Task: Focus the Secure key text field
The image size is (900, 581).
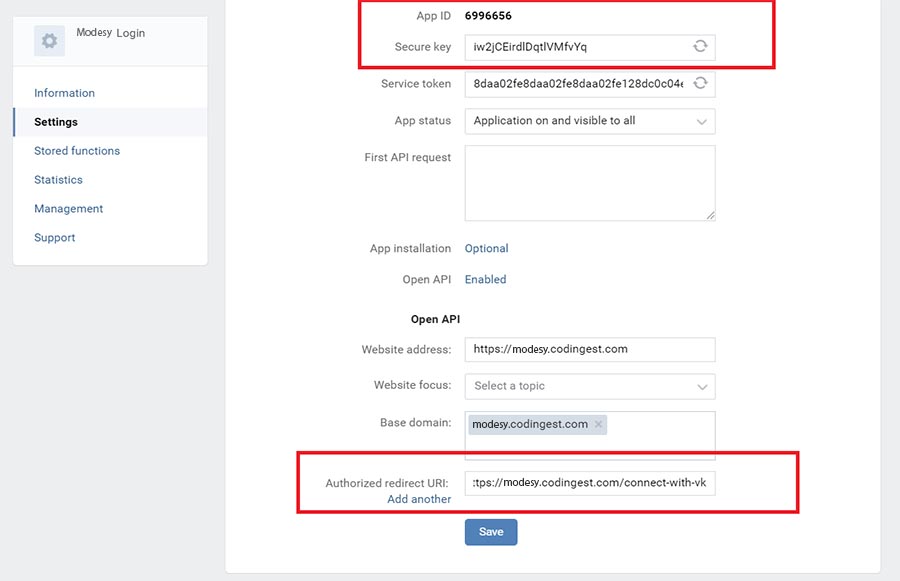Action: click(x=575, y=47)
